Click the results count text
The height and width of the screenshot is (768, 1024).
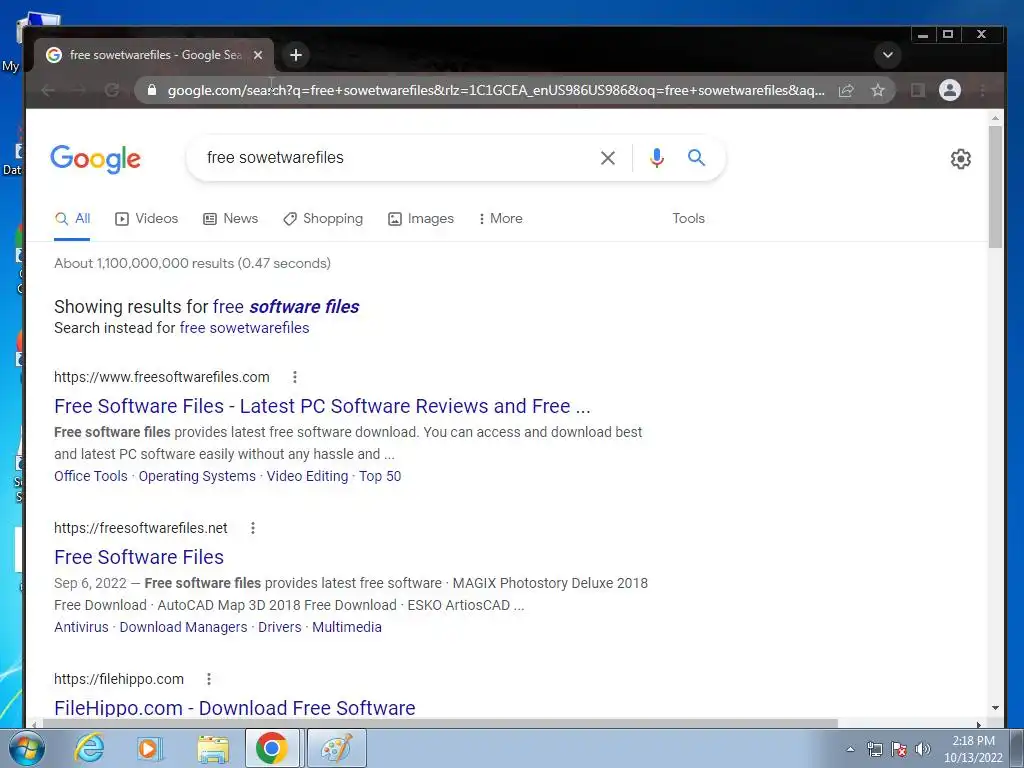coord(193,263)
